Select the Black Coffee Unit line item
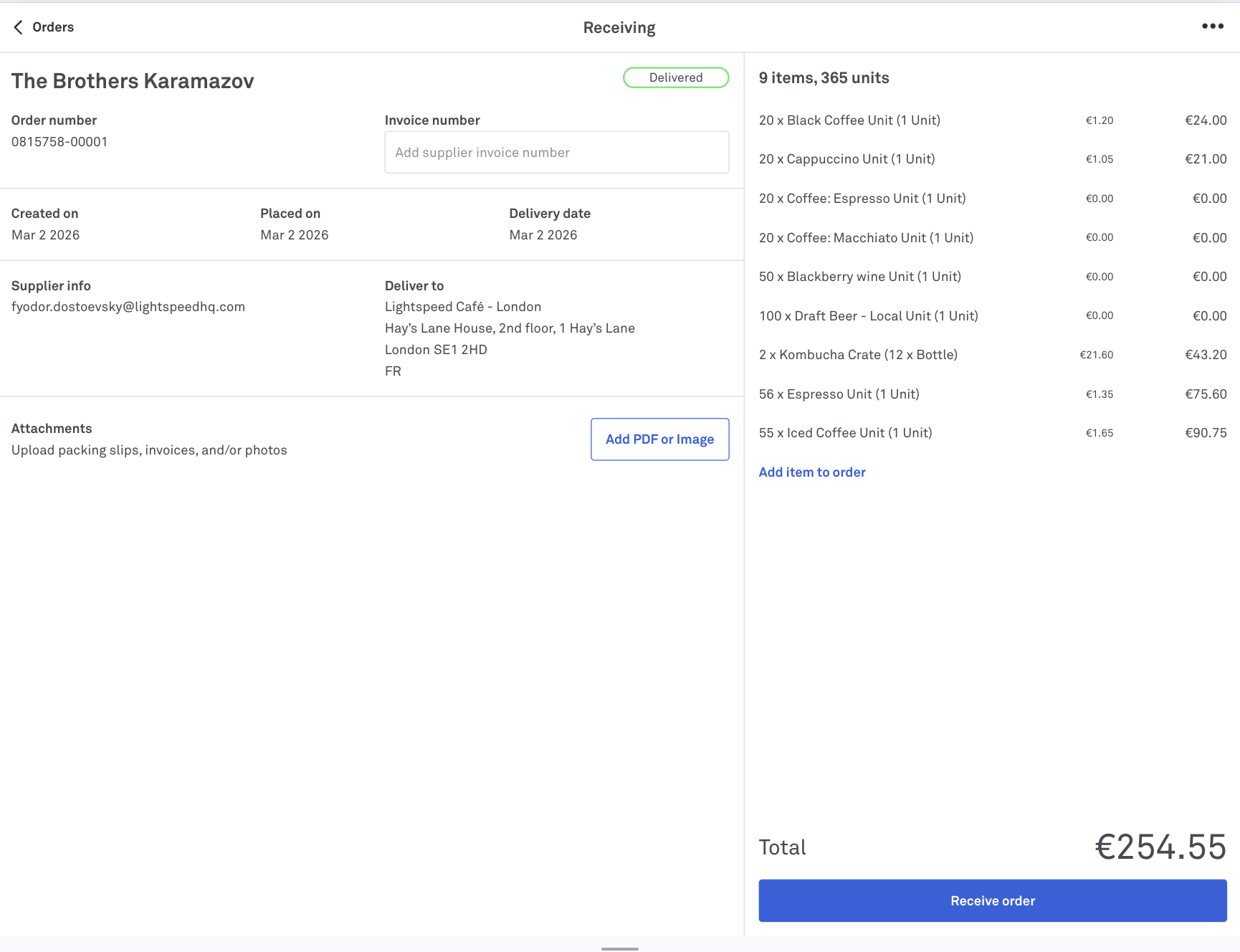Image resolution: width=1240 pixels, height=952 pixels. 849,120
